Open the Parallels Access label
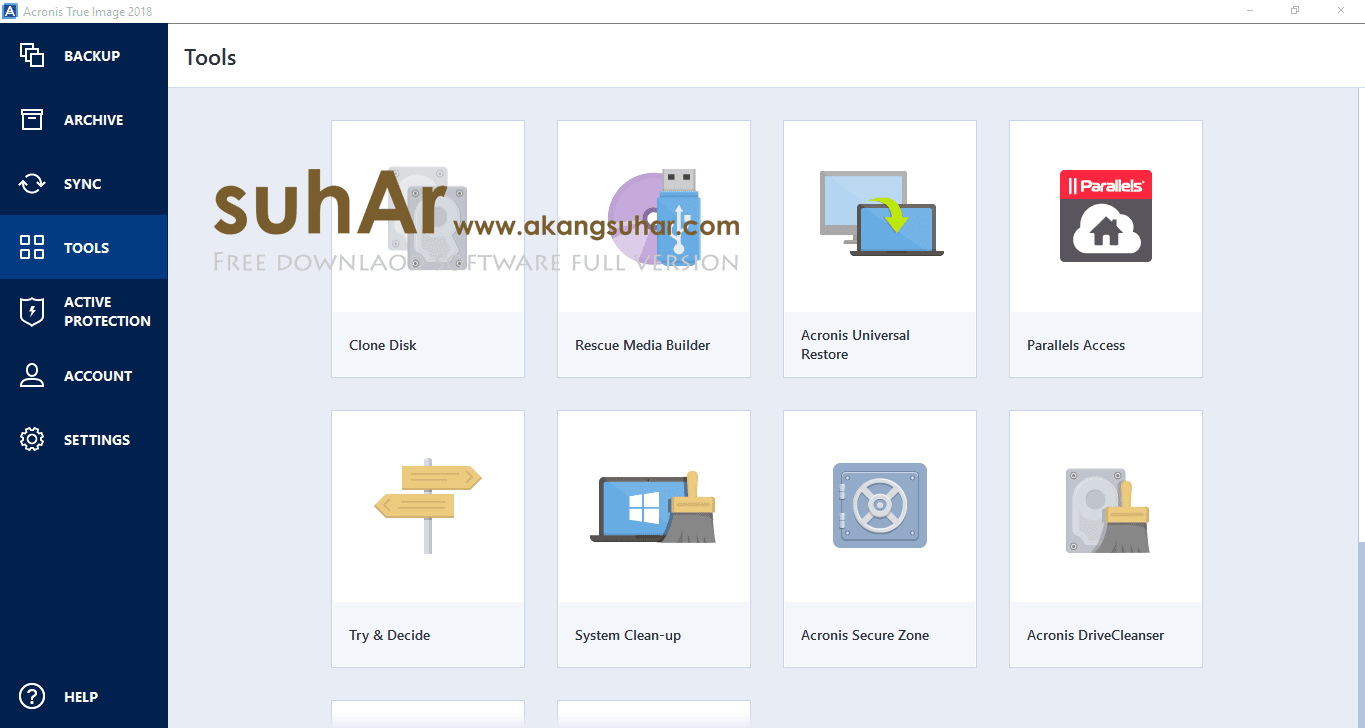The image size is (1365, 728). tap(1076, 345)
